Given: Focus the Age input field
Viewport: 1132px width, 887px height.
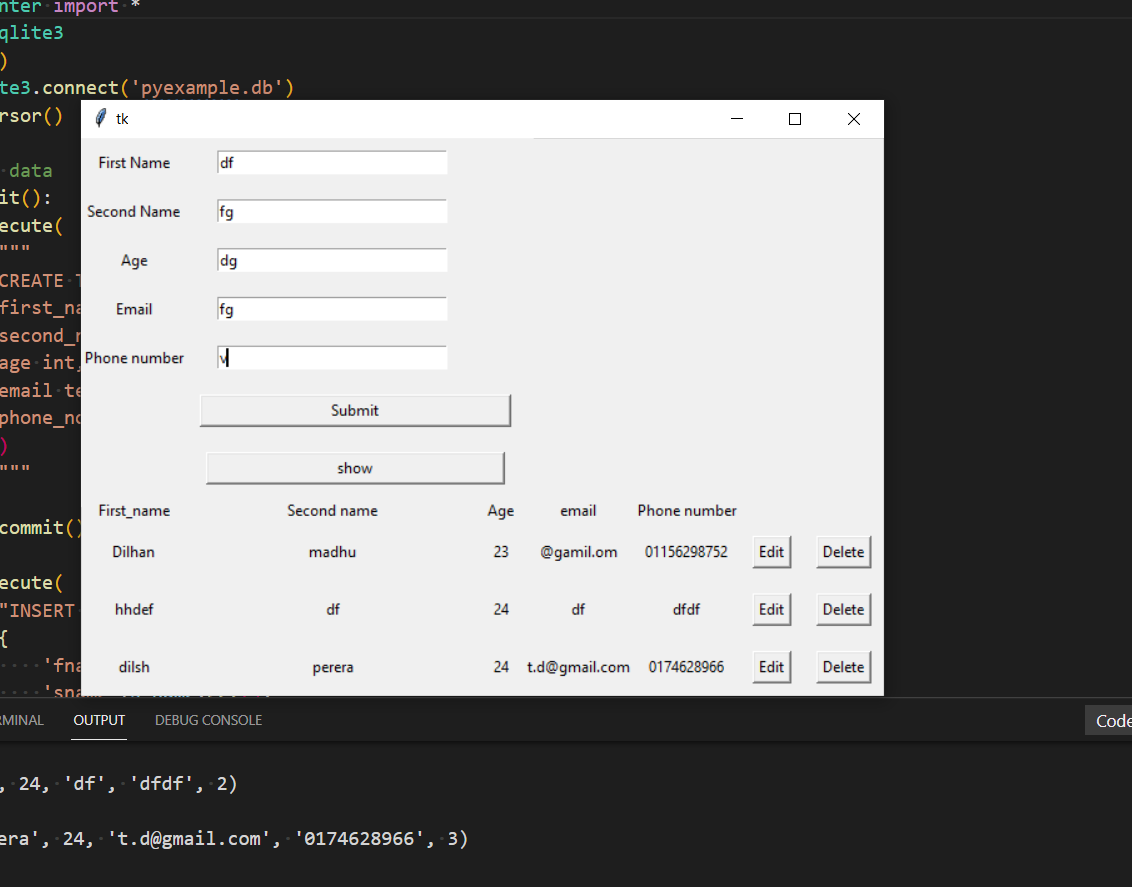Looking at the screenshot, I should pos(332,261).
